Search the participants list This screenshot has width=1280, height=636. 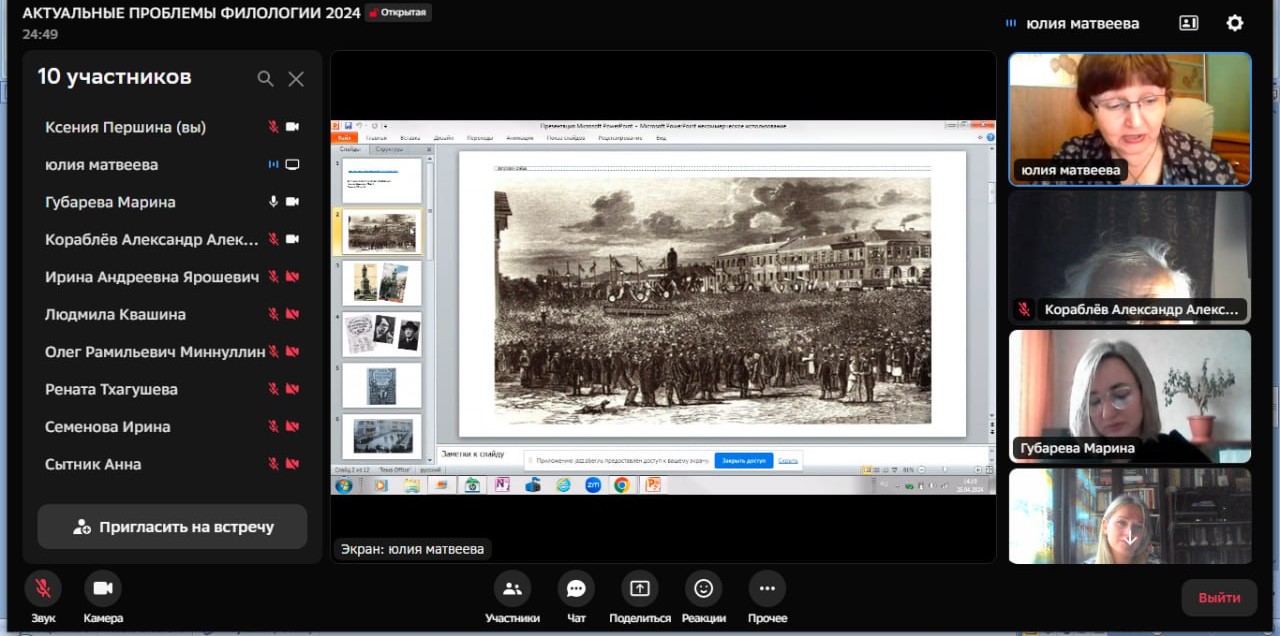click(x=265, y=78)
